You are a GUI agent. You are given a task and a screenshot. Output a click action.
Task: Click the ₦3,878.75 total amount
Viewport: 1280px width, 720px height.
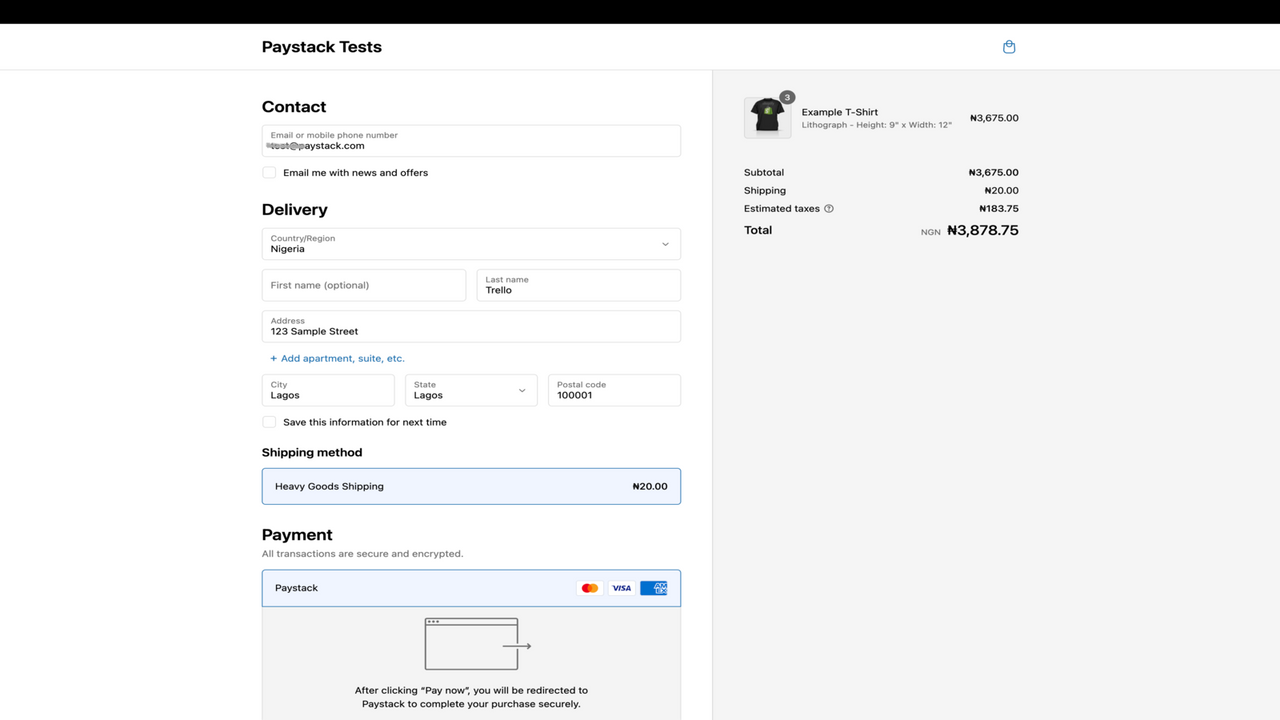pyautogui.click(x=983, y=230)
